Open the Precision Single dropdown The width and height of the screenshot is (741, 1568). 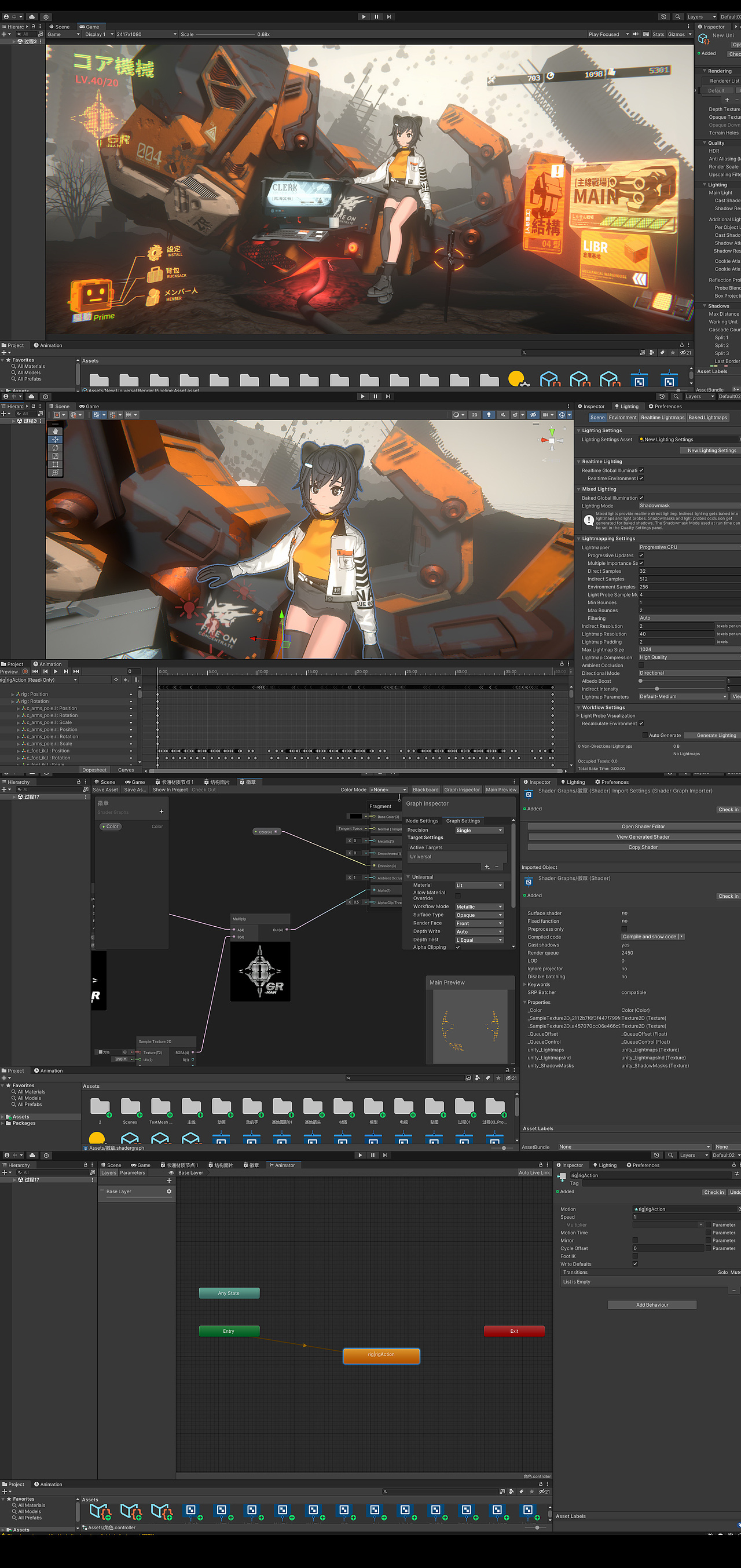pyautogui.click(x=479, y=830)
